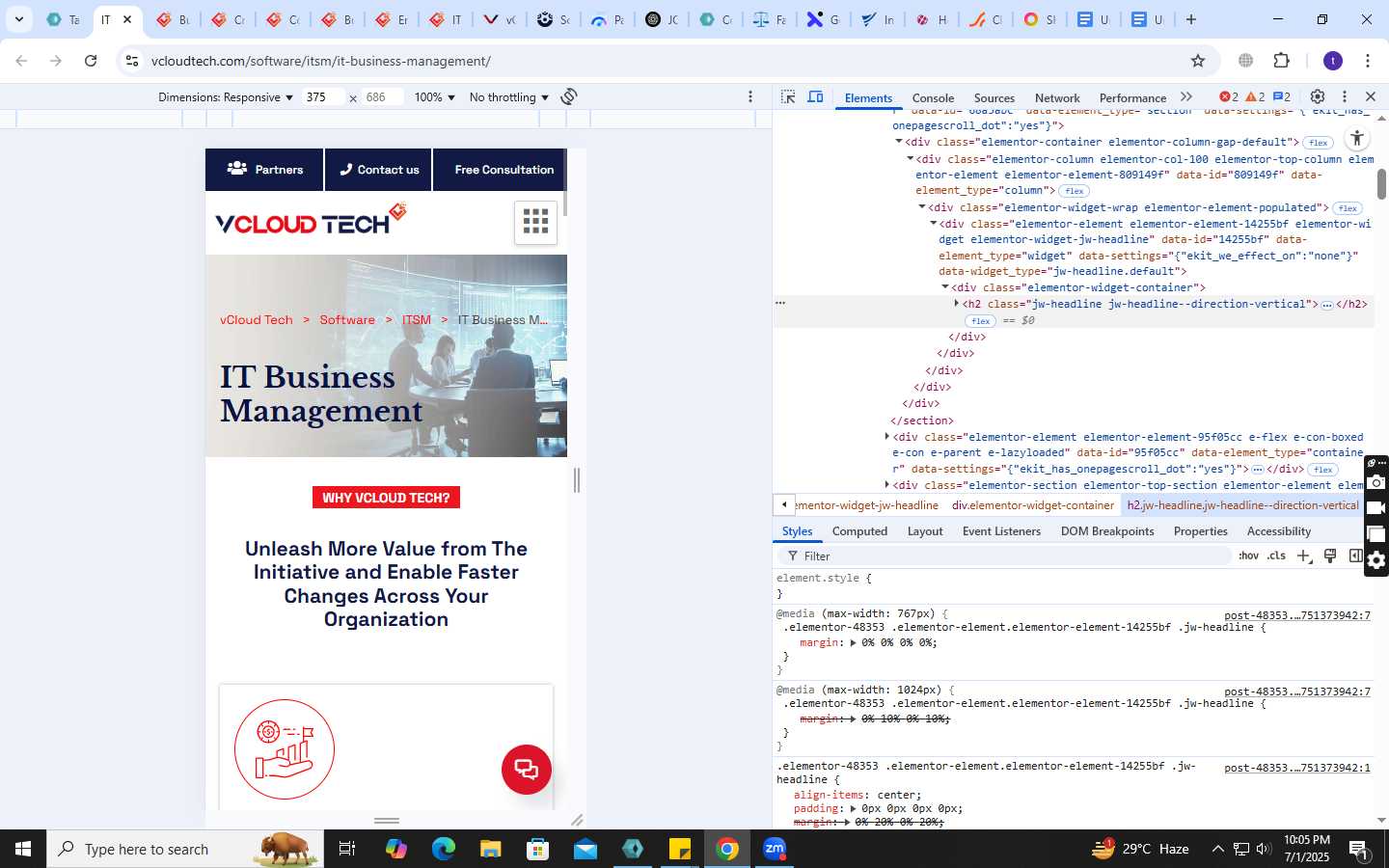Open the Chrome profile avatar
This screenshot has width=1389, height=868.
pos(1333,61)
